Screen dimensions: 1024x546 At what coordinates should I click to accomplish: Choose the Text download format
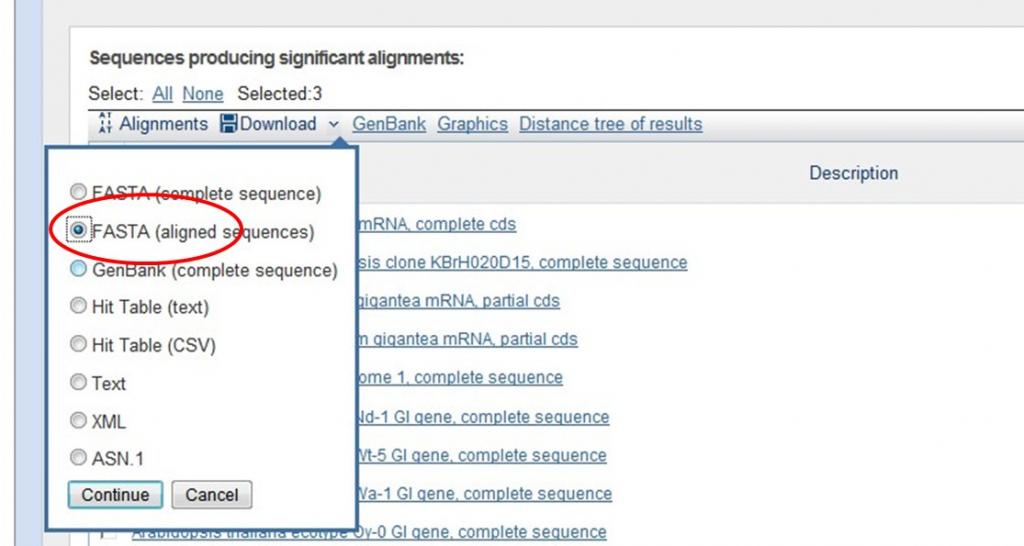pos(78,383)
